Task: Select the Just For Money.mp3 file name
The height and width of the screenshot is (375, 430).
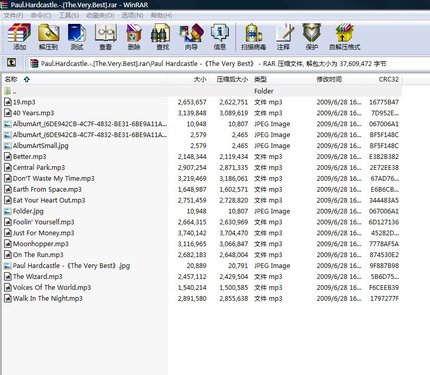Action: [x=44, y=233]
